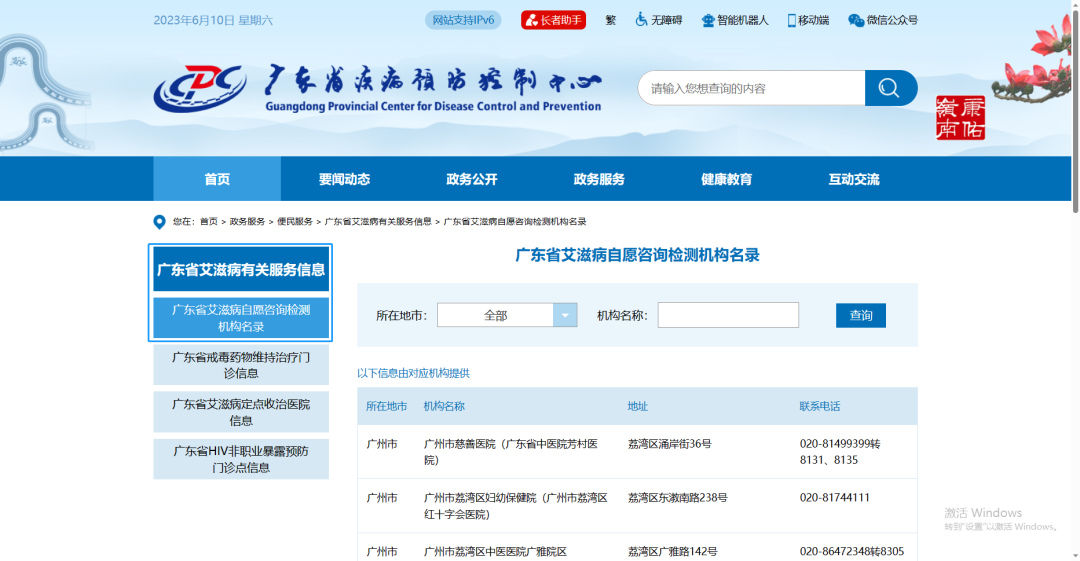
Task: Click the 机构名称 column header
Action: point(444,407)
